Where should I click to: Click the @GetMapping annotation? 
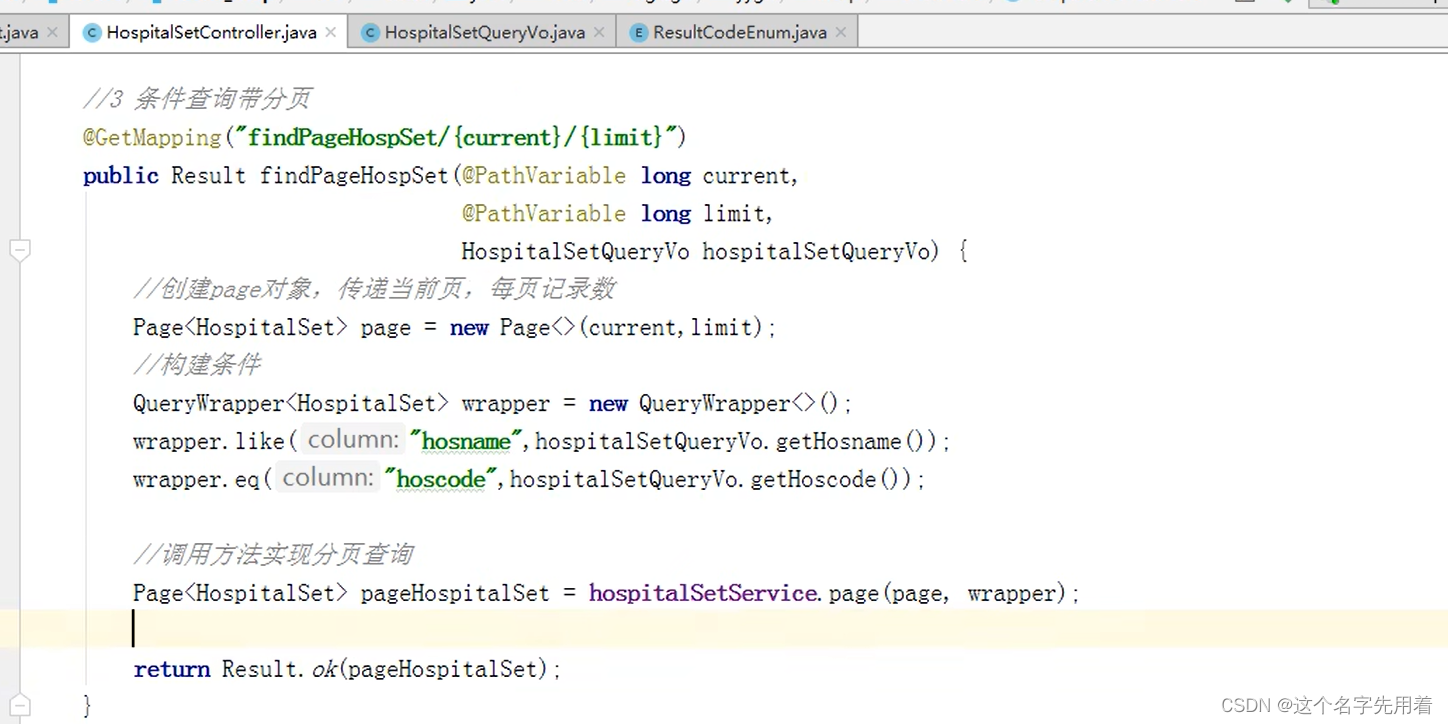pyautogui.click(x=152, y=137)
